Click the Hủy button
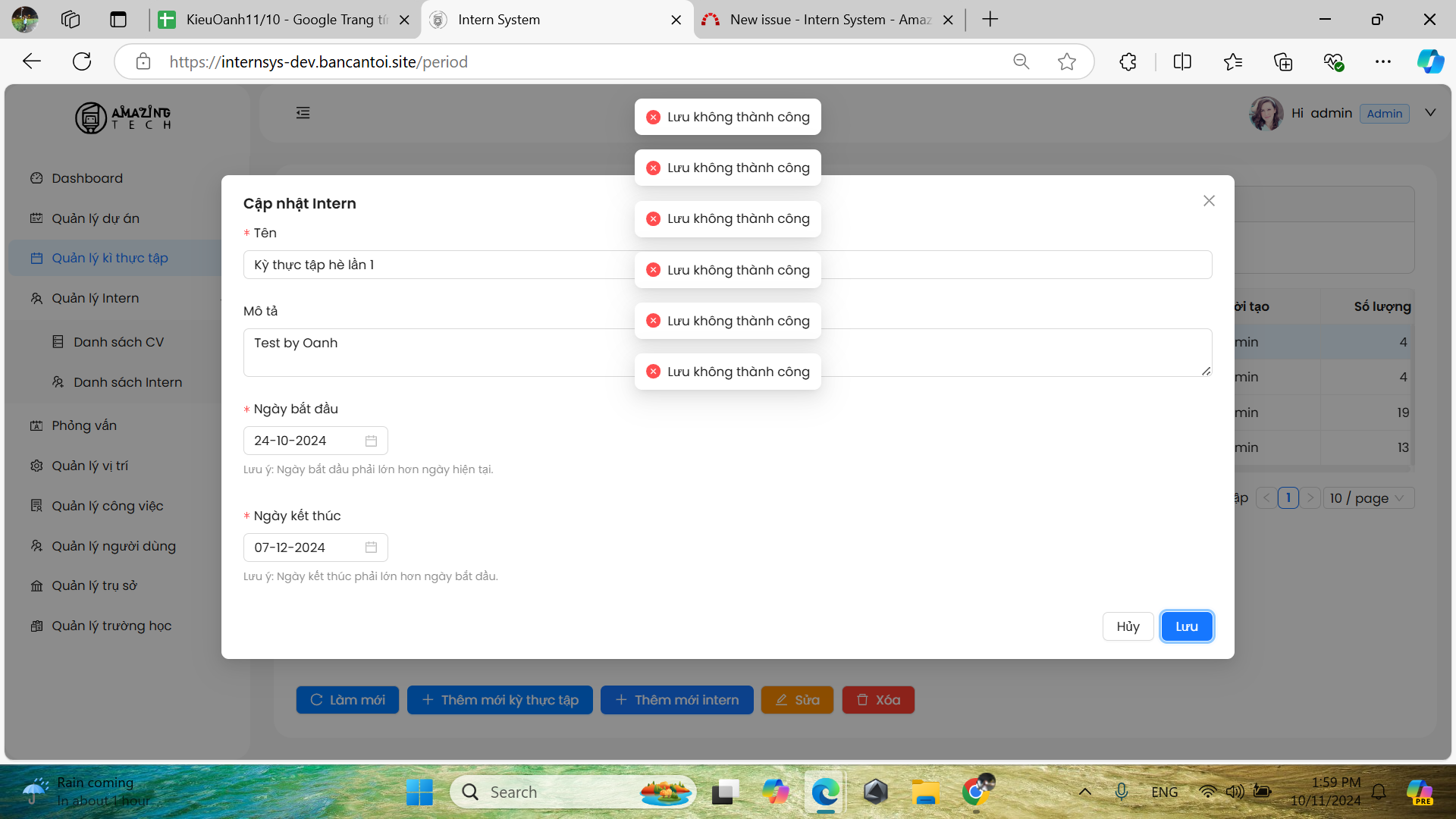Screen dimensions: 1456x819 click(x=1128, y=626)
